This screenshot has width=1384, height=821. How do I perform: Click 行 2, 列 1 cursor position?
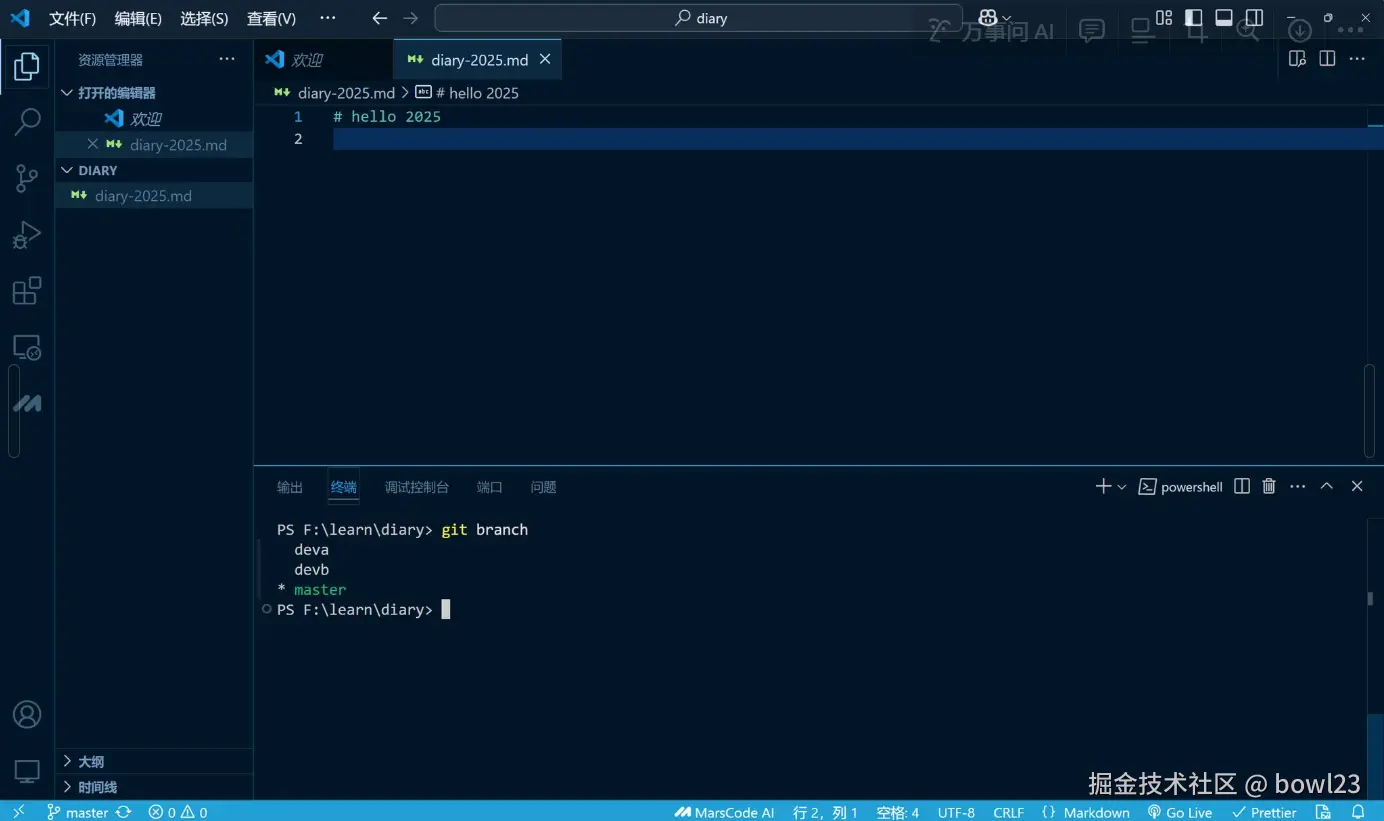[x=825, y=812]
